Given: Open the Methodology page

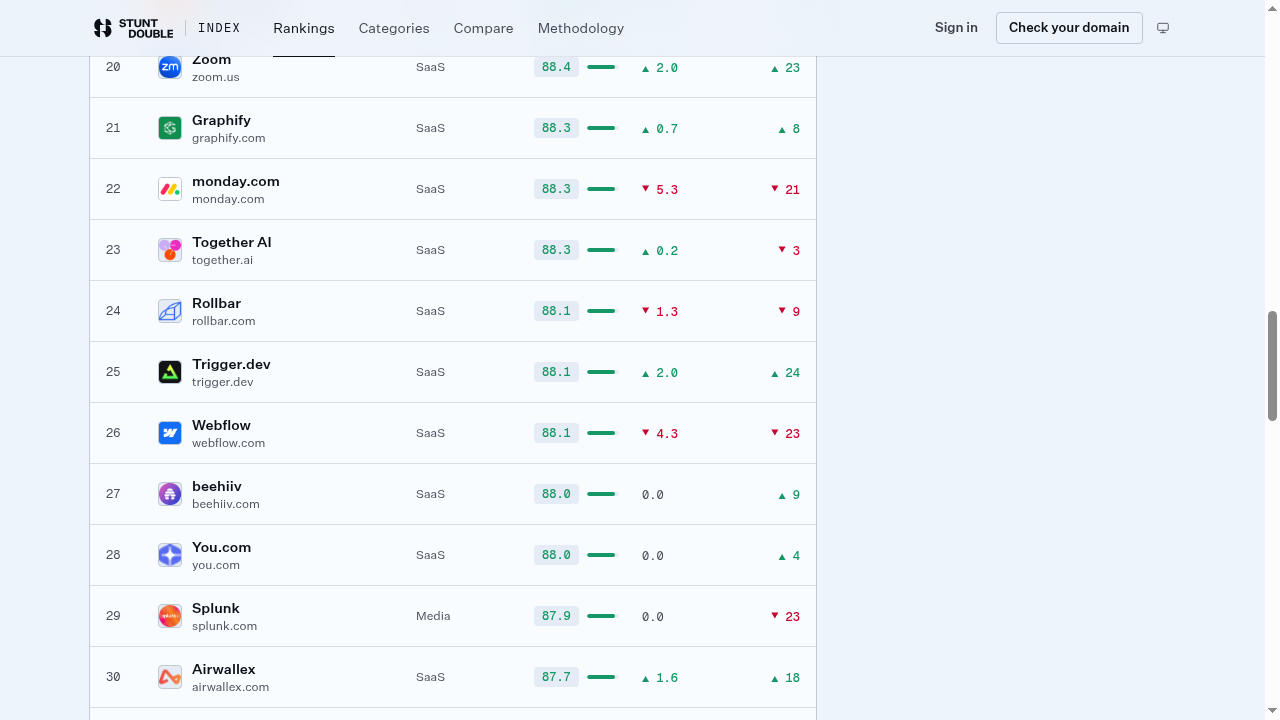Looking at the screenshot, I should click(581, 28).
